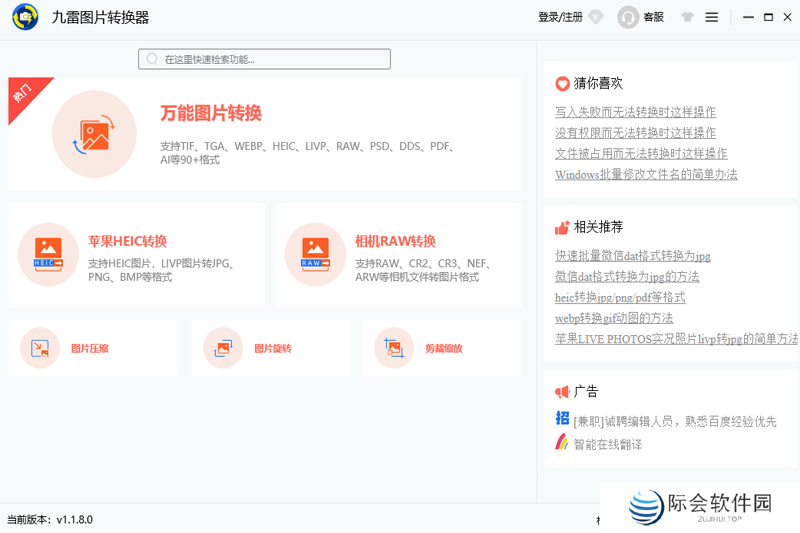Open the 没有权限而无法转换时这样操作 link
The image size is (800, 533).
point(635,133)
